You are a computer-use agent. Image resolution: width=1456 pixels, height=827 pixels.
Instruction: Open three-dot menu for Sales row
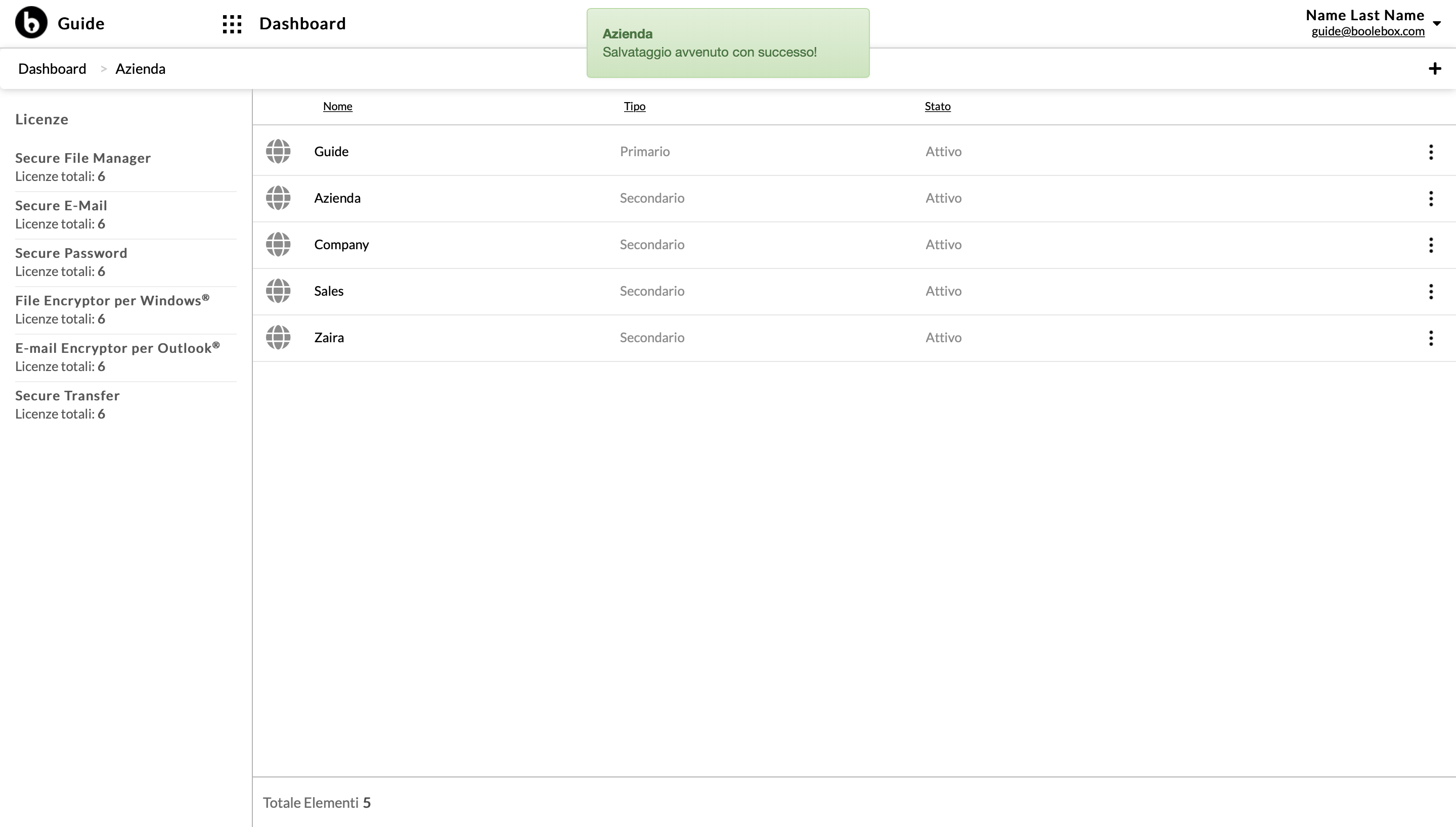coord(1430,291)
